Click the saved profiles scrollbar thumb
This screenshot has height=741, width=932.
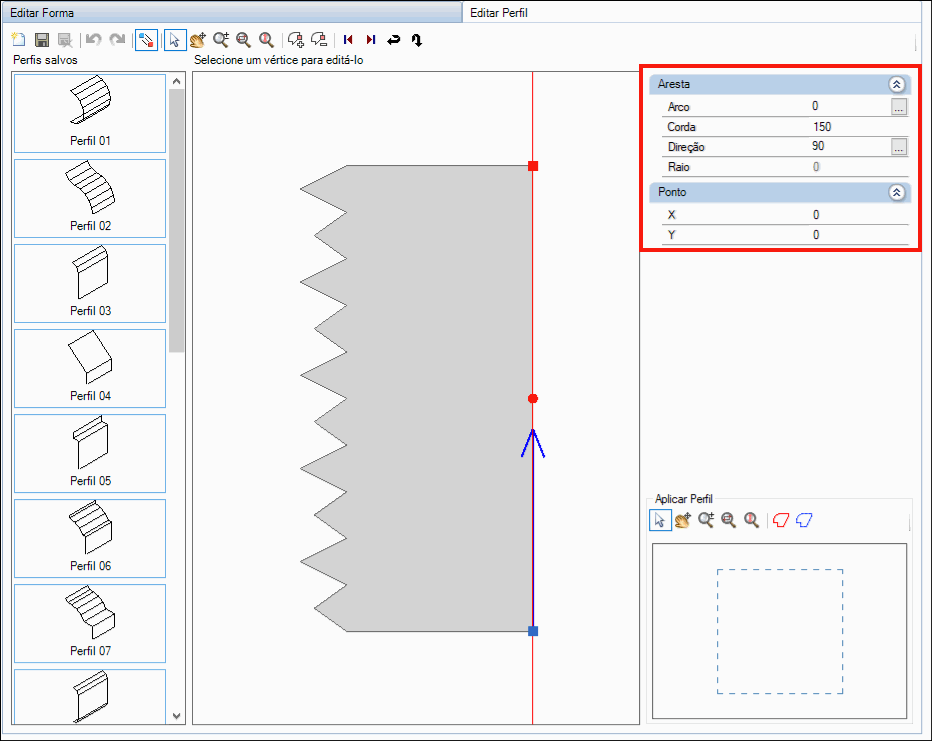click(177, 220)
